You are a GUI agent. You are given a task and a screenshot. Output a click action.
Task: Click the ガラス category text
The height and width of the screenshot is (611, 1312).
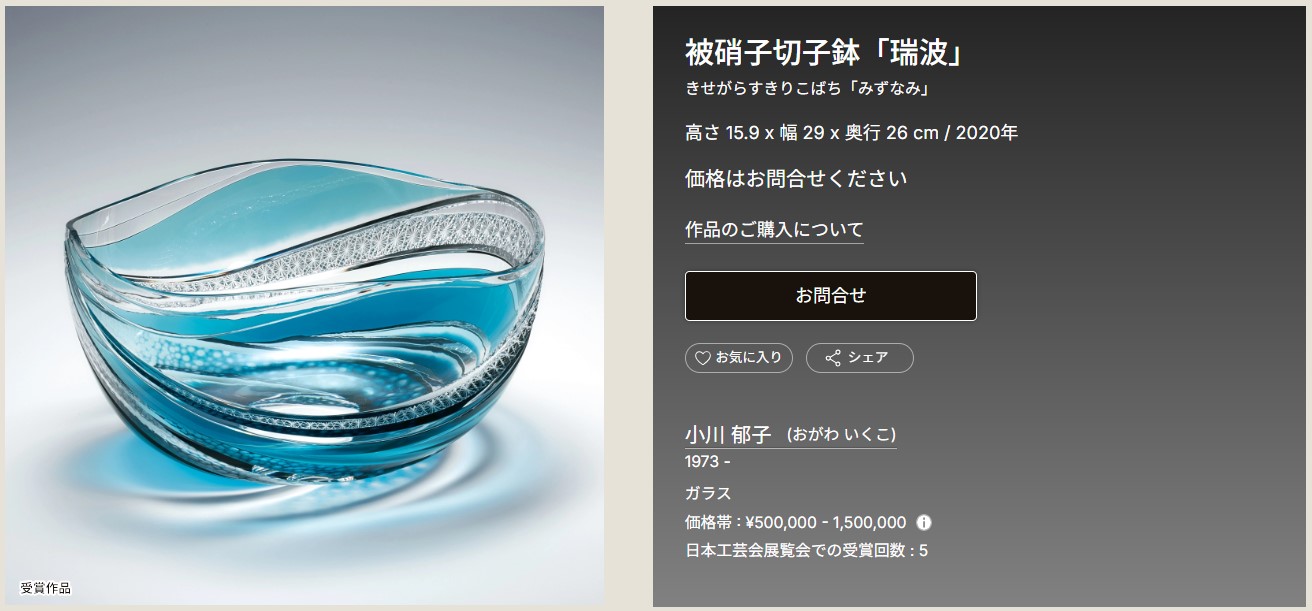(x=708, y=493)
